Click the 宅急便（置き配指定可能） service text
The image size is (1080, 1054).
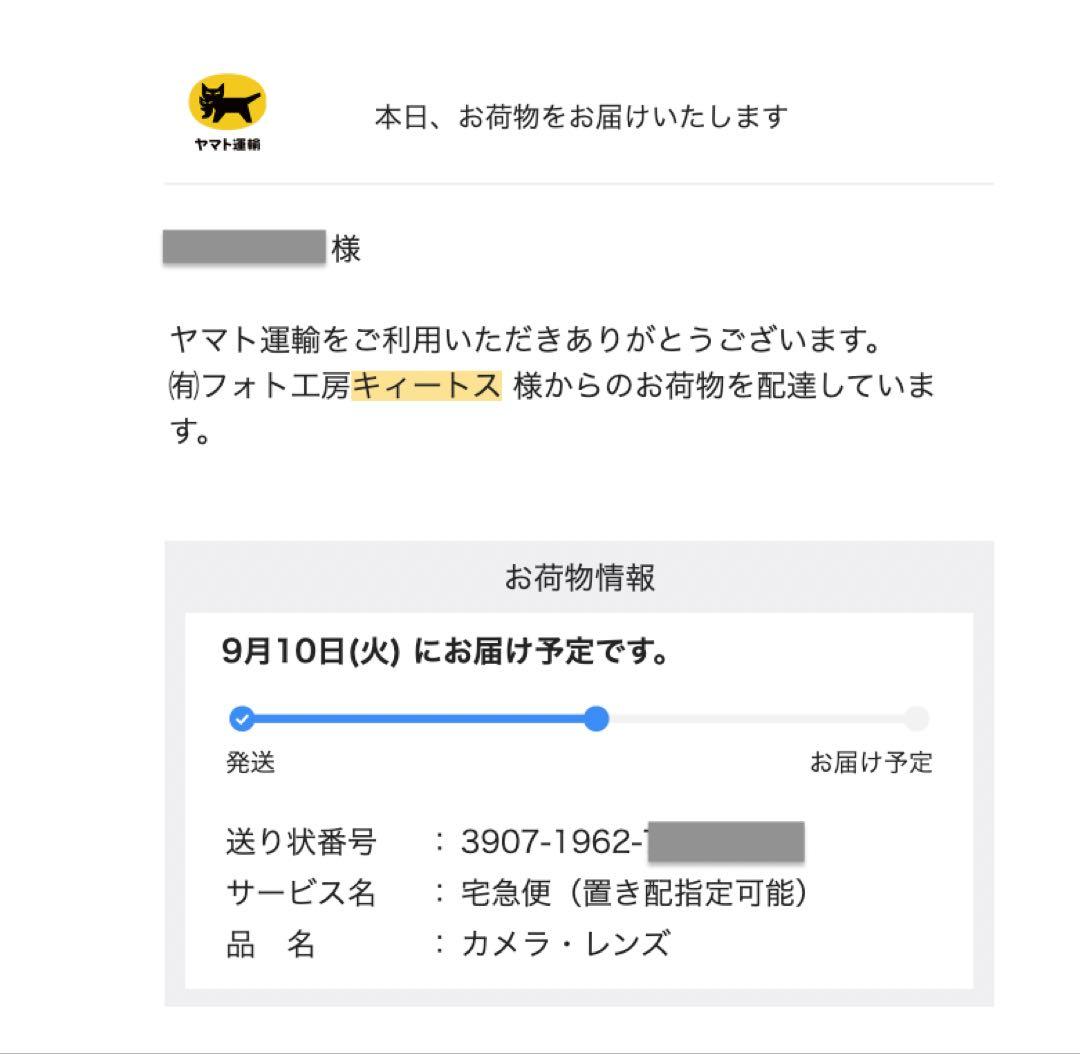pos(634,893)
